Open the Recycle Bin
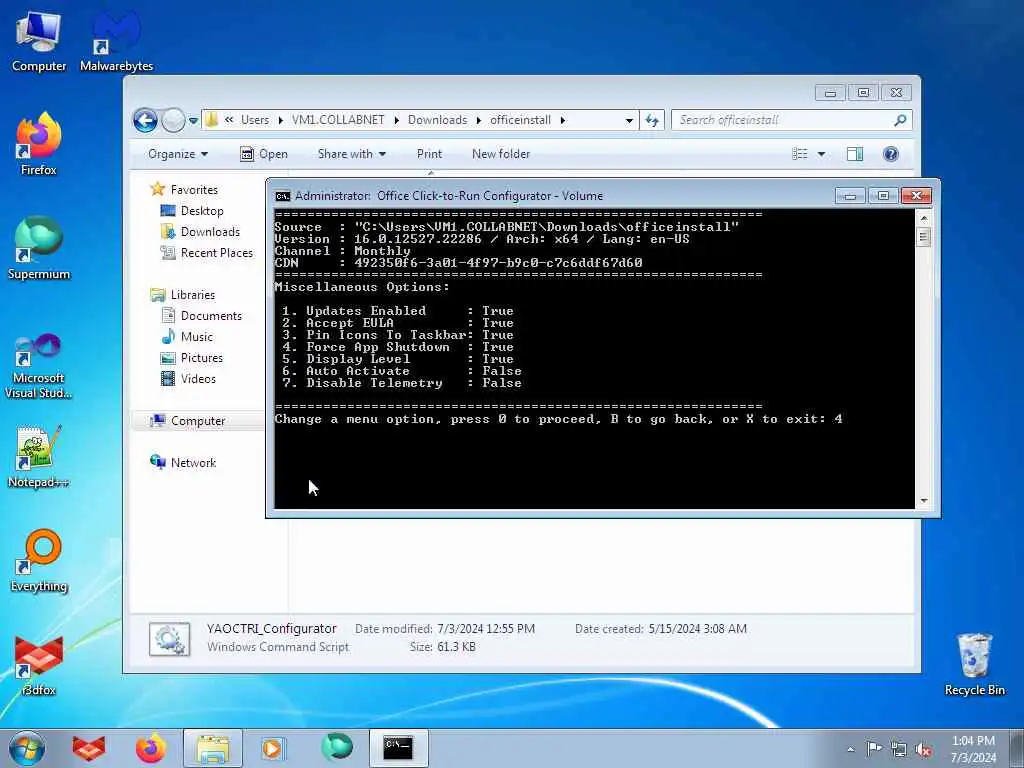 coord(974,665)
